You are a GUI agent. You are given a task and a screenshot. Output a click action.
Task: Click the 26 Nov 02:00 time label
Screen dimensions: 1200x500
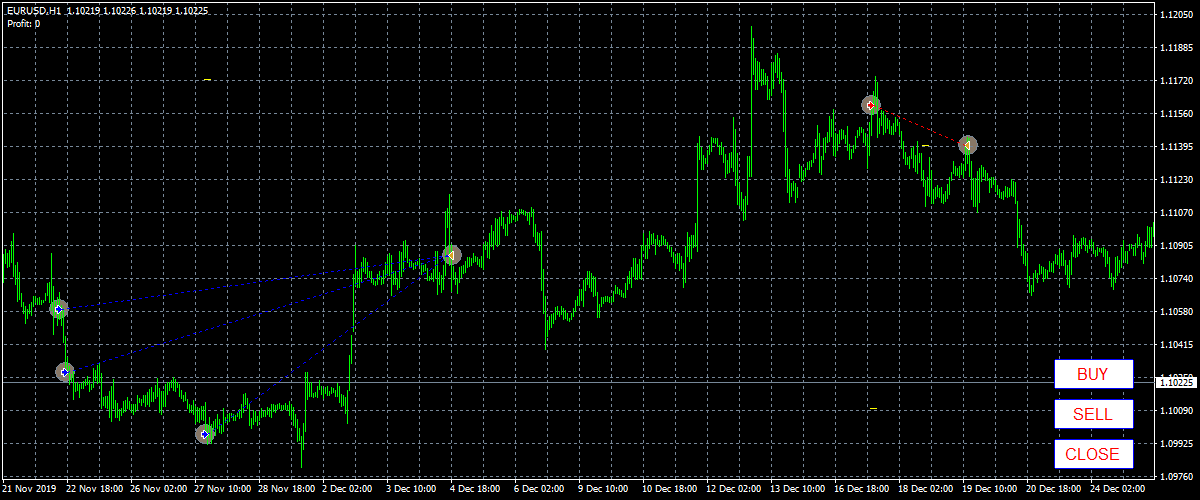(x=160, y=490)
